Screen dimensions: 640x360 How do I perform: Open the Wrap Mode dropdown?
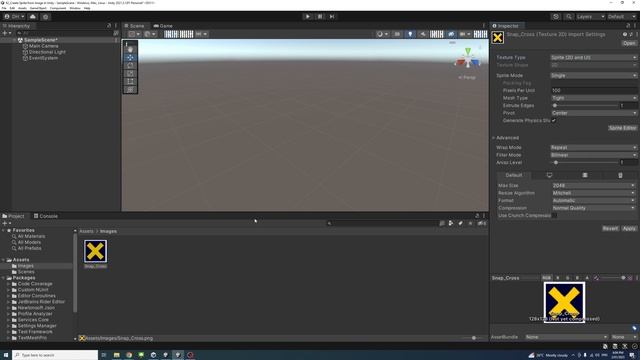pyautogui.click(x=593, y=147)
